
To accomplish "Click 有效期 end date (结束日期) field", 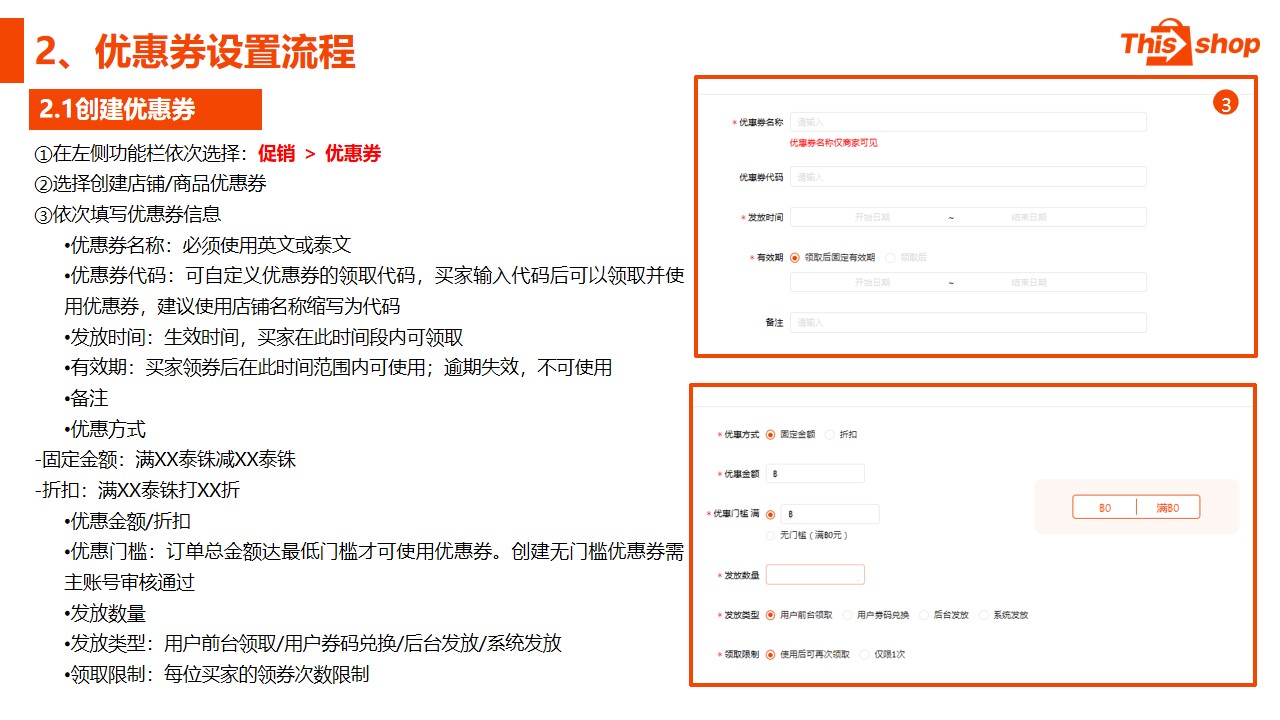I will pyautogui.click(x=1029, y=283).
